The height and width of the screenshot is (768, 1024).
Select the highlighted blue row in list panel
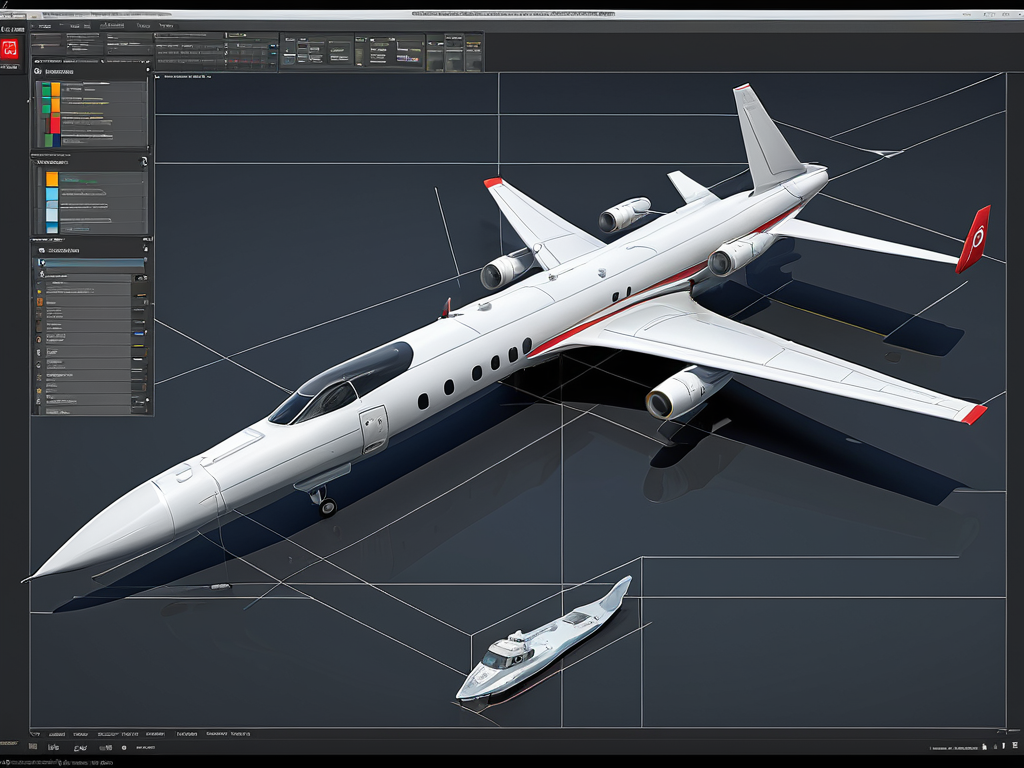(91, 263)
